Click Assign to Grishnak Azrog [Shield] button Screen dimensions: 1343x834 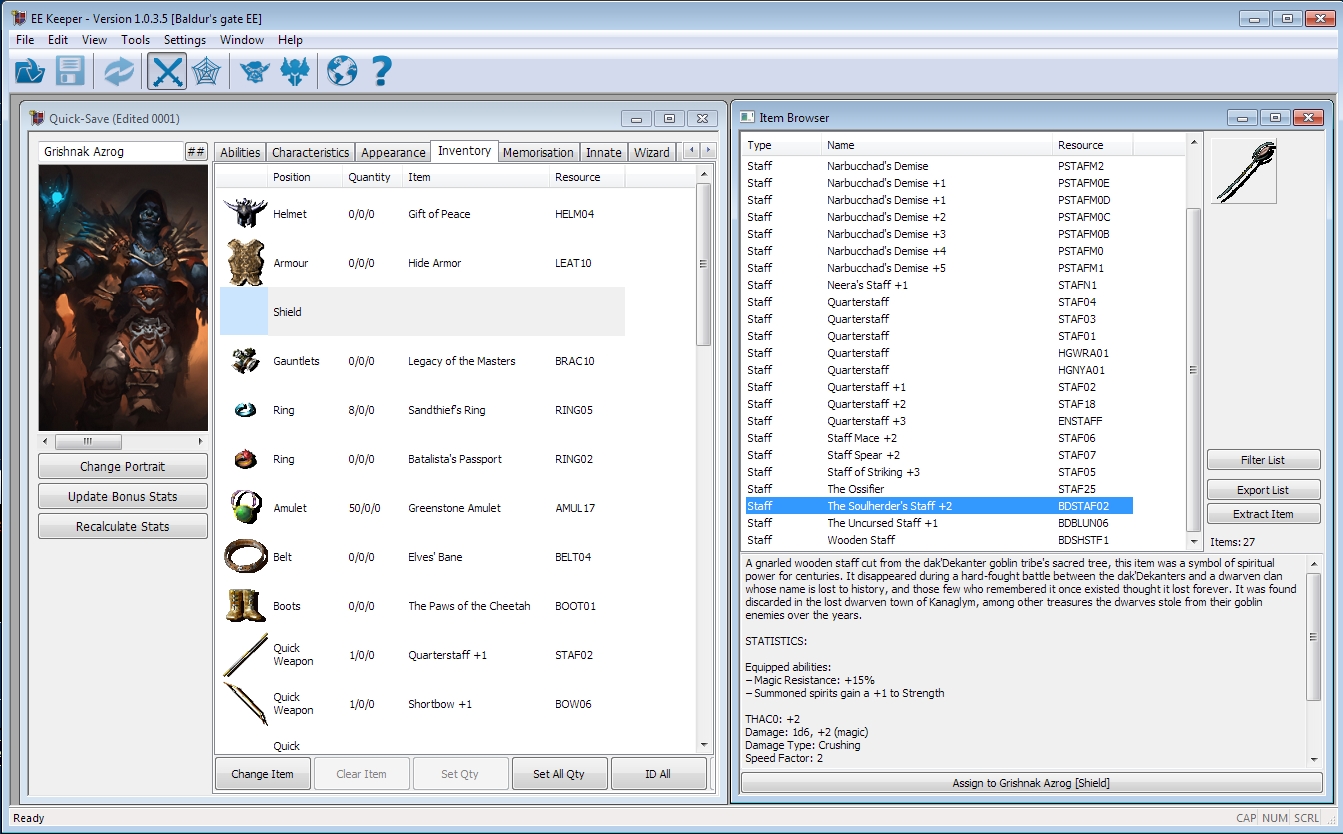[1031, 783]
